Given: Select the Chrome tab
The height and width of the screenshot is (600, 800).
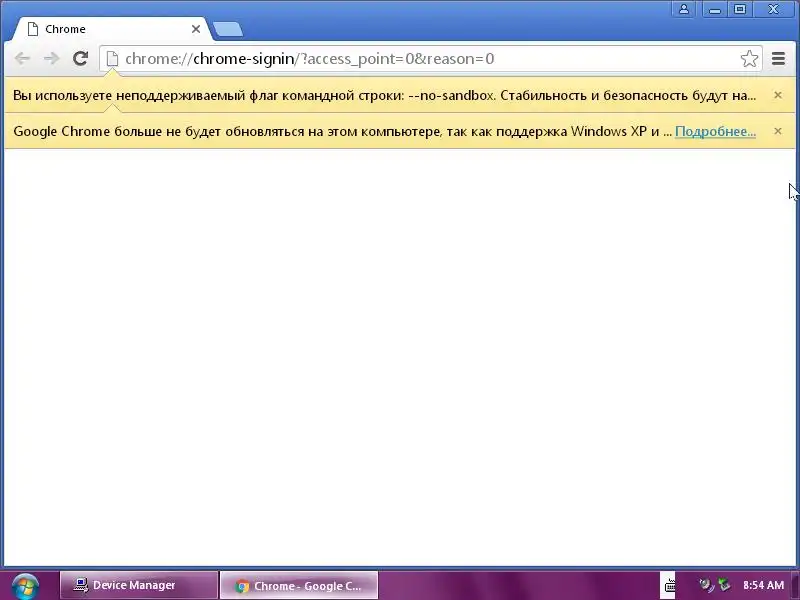Looking at the screenshot, I should [x=111, y=29].
